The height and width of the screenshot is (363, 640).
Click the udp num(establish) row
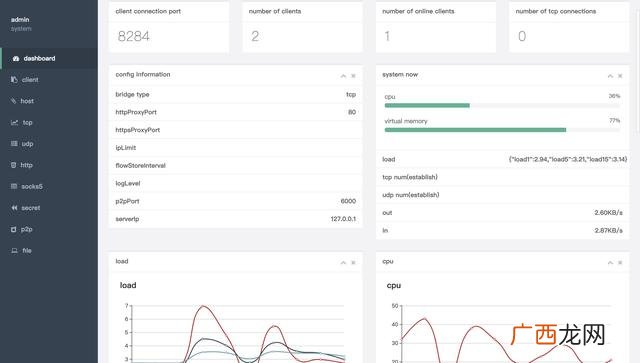[x=502, y=195]
